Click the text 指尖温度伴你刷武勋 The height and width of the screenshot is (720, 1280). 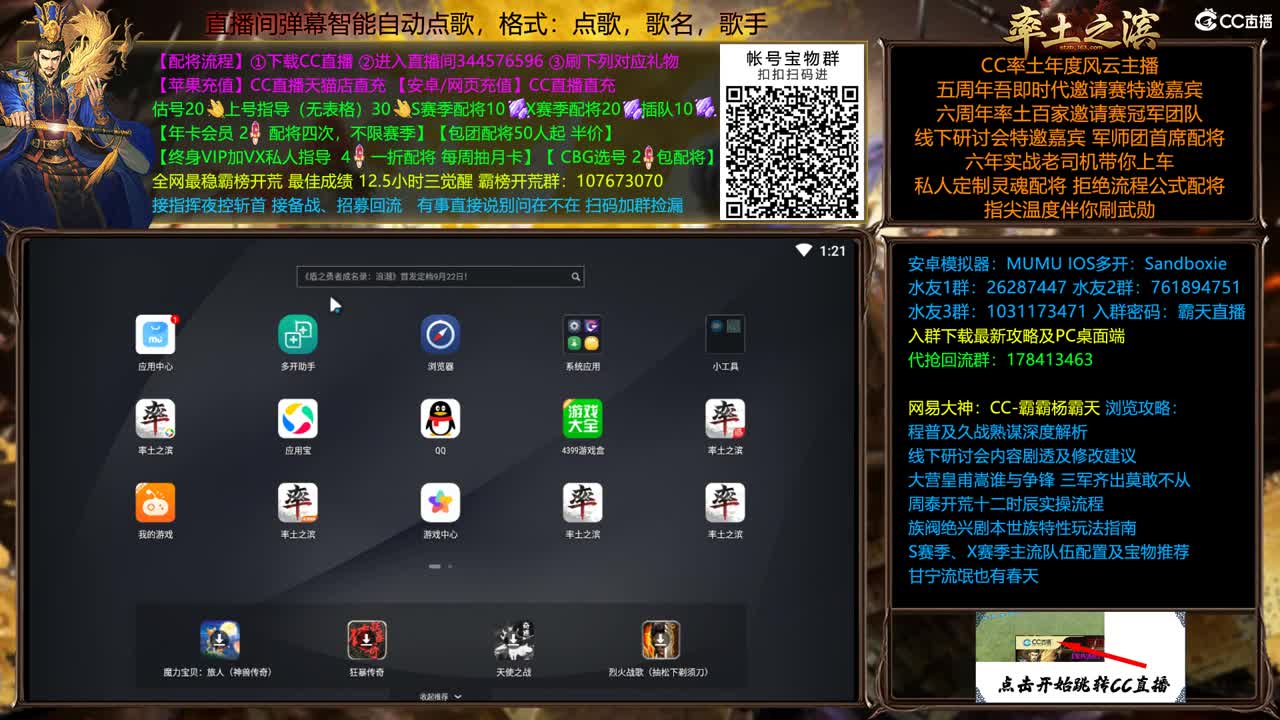click(1069, 210)
